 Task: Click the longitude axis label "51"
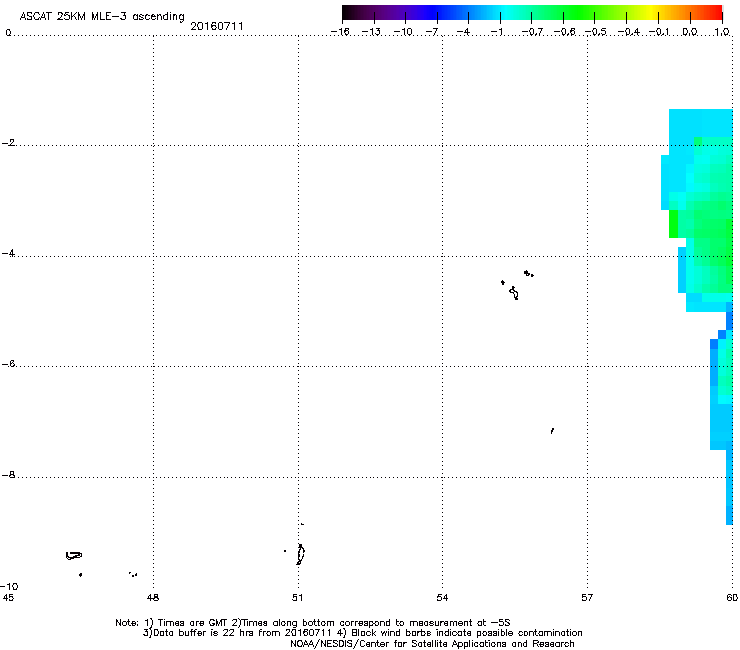297,598
